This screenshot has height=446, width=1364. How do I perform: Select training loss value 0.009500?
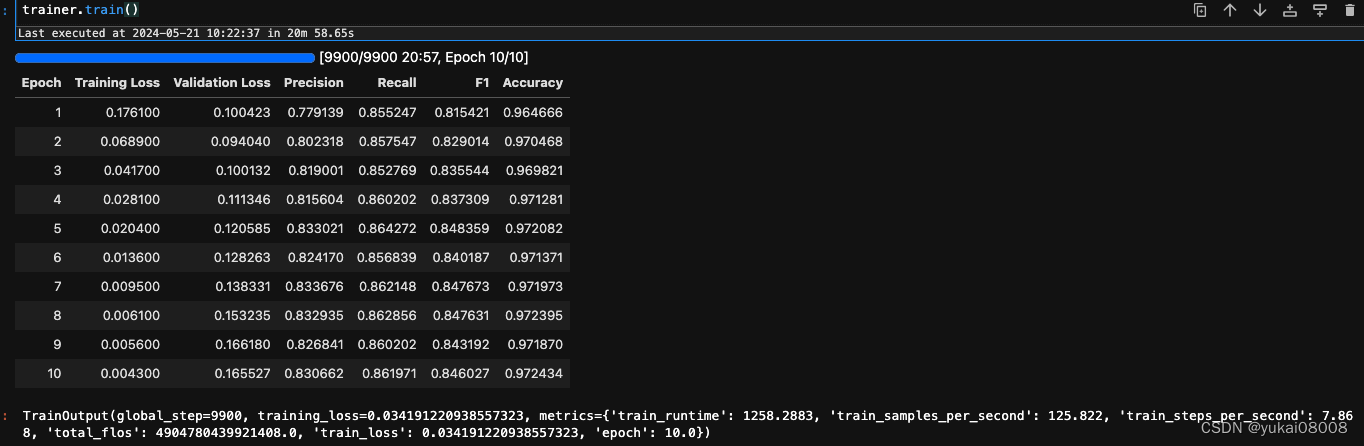coord(131,286)
